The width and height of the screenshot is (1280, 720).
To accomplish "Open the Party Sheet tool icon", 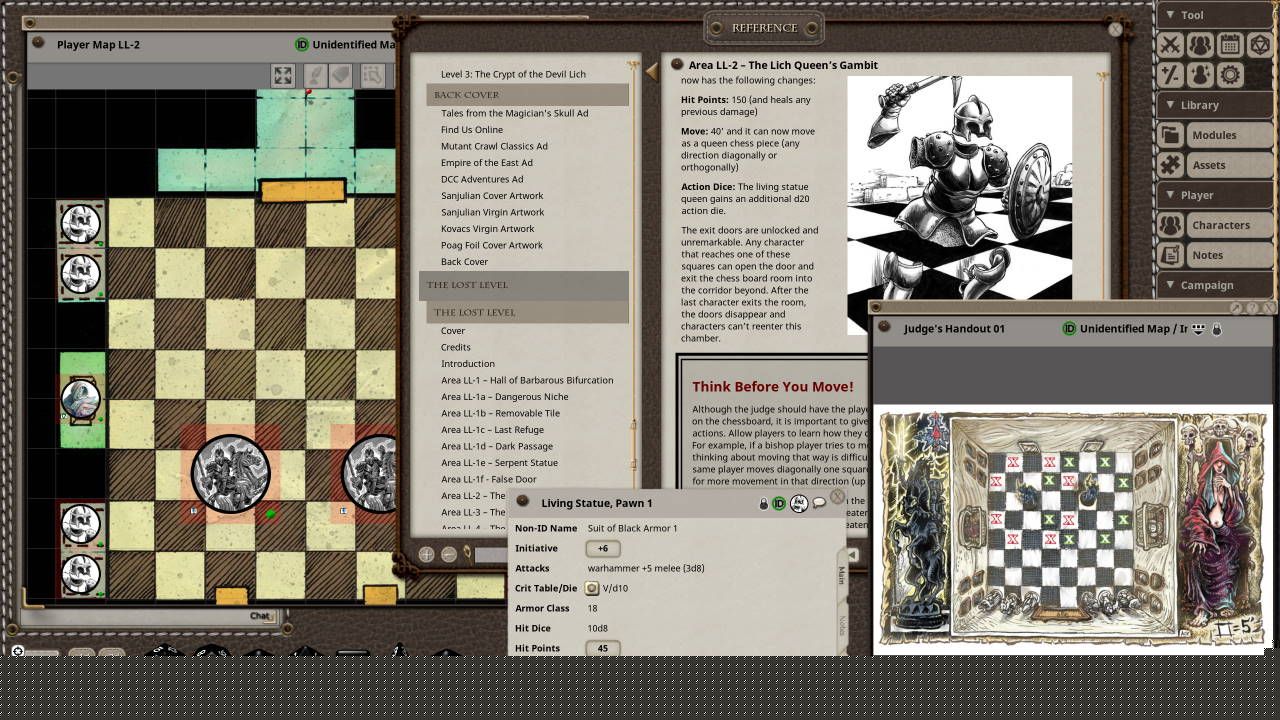I will click(1200, 45).
